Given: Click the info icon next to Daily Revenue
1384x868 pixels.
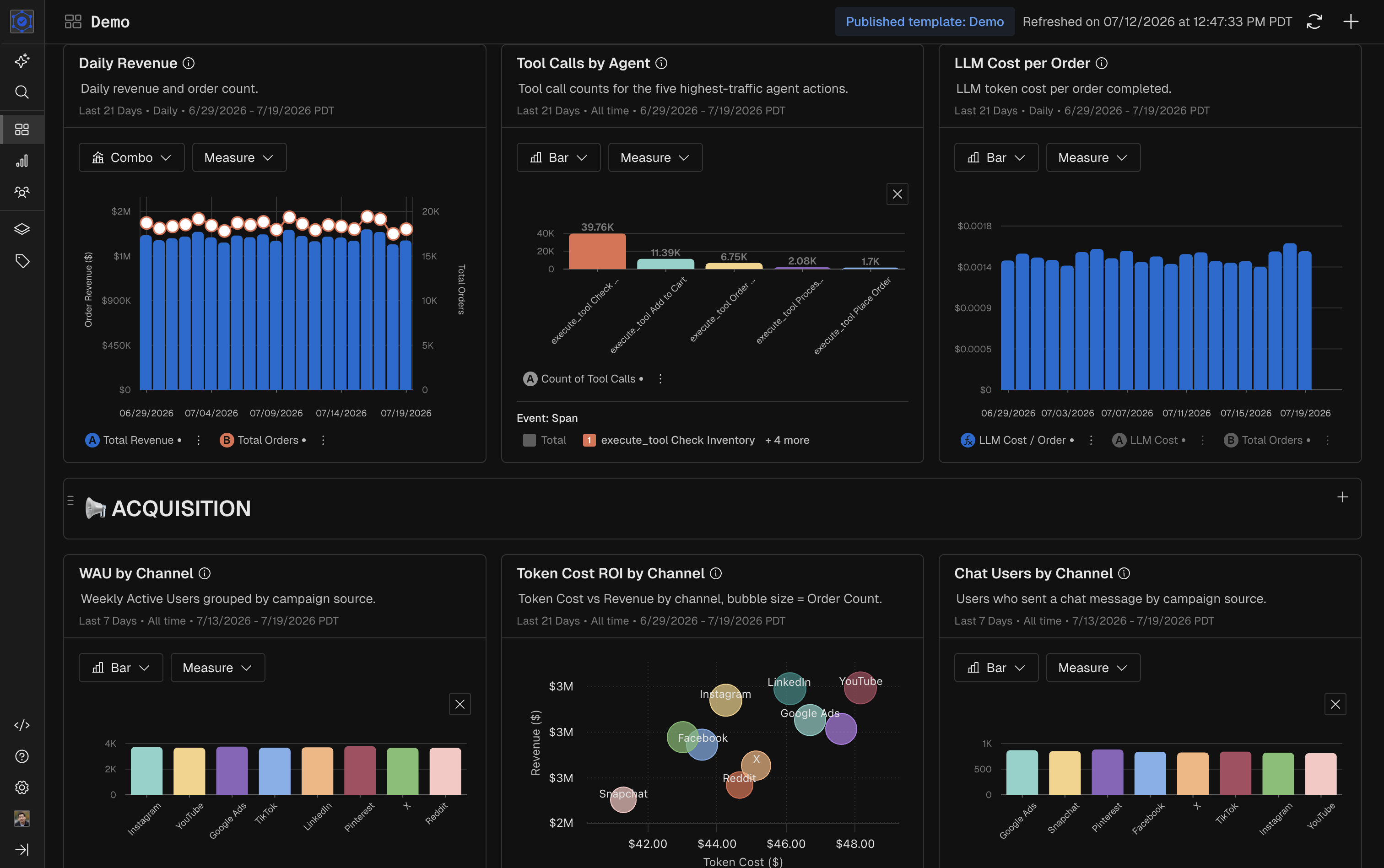Looking at the screenshot, I should (188, 63).
